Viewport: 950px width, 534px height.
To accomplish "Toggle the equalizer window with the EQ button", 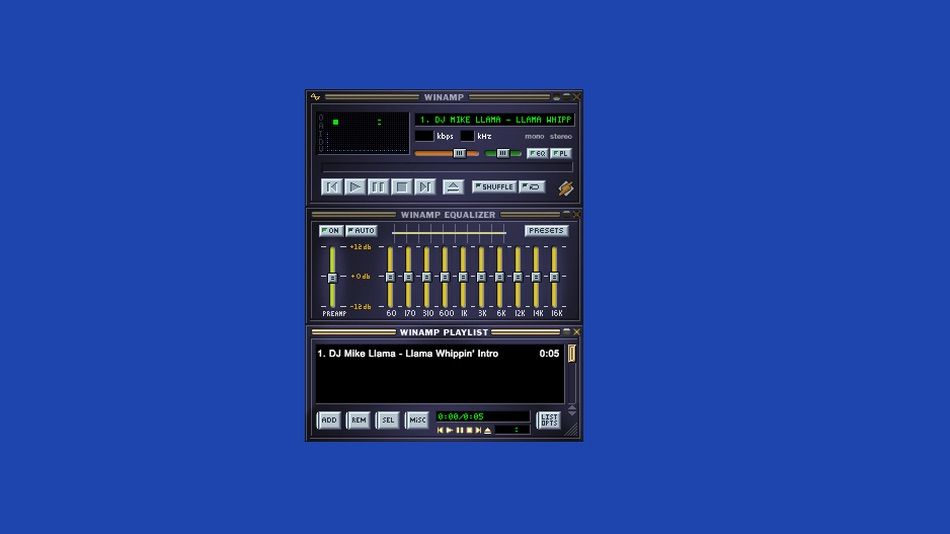I will coord(537,153).
